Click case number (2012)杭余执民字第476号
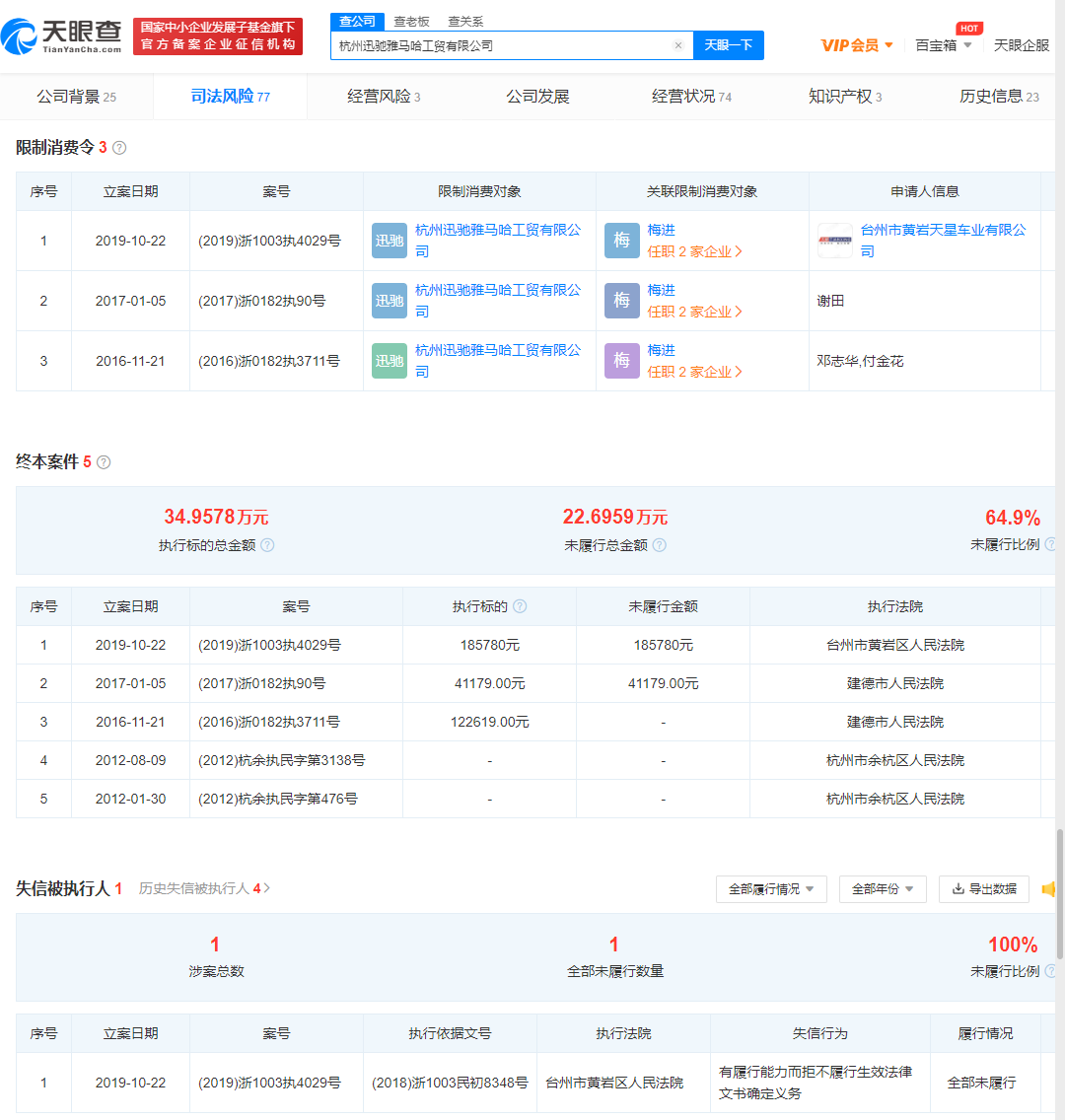This screenshot has height=1120, width=1065. pyautogui.click(x=278, y=800)
